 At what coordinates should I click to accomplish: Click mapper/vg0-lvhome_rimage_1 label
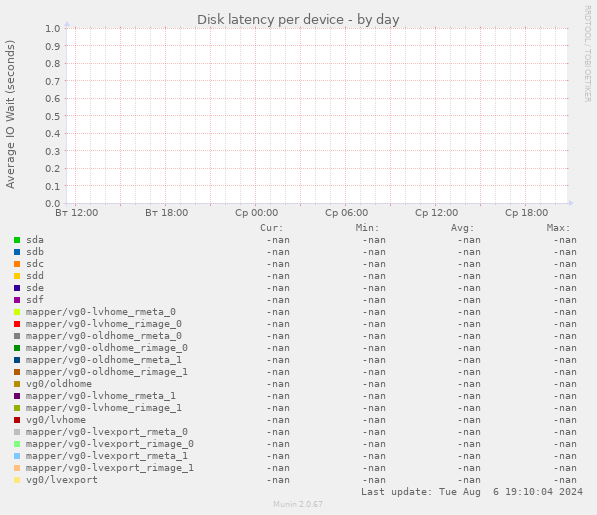point(104,408)
